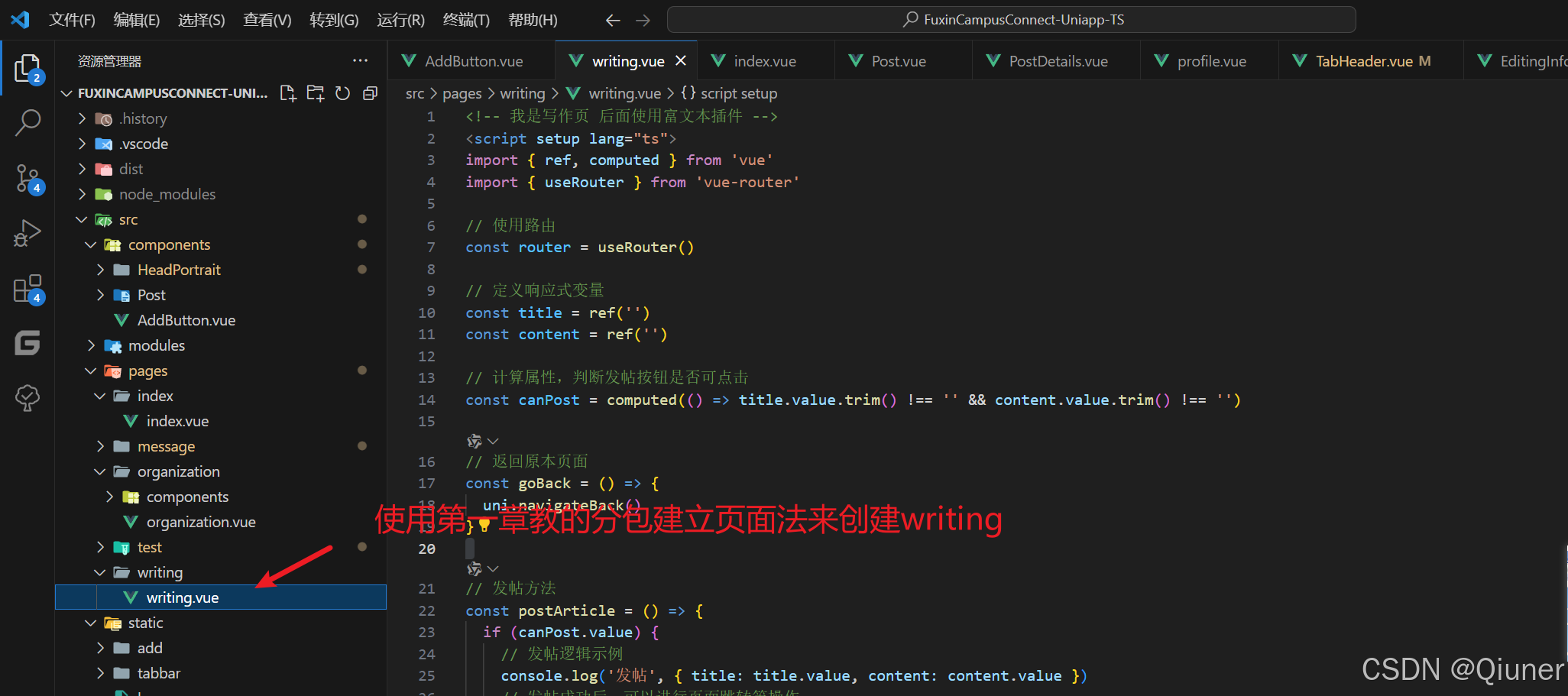Open the Selection (选择) menu
The width and height of the screenshot is (1568, 696).
[x=201, y=20]
